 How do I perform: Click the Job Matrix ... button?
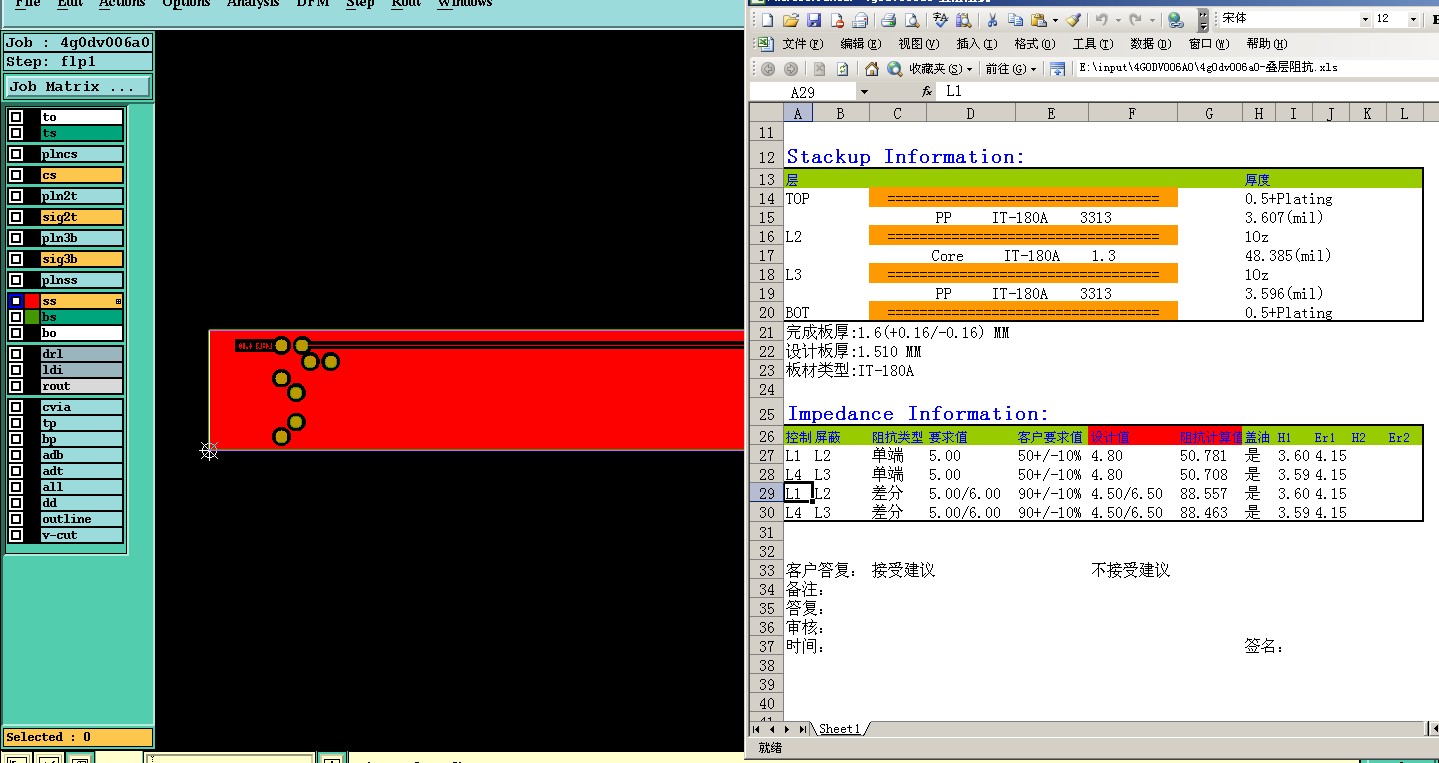[78, 87]
